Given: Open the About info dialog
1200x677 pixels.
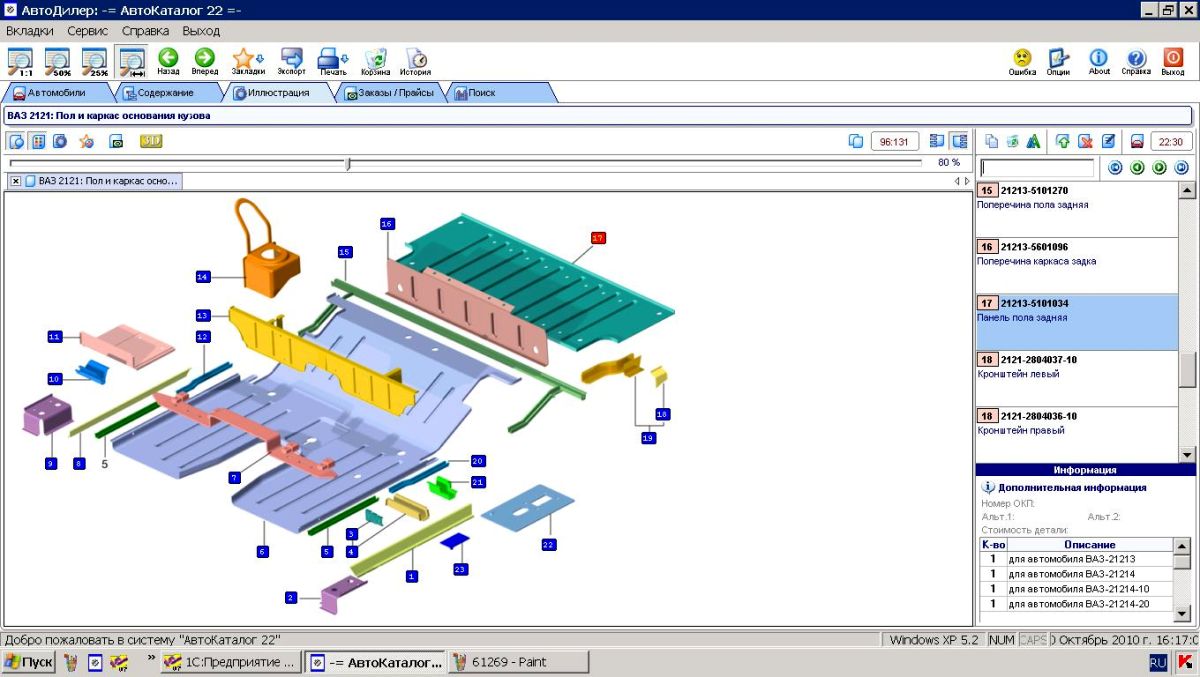Looking at the screenshot, I should (x=1099, y=62).
